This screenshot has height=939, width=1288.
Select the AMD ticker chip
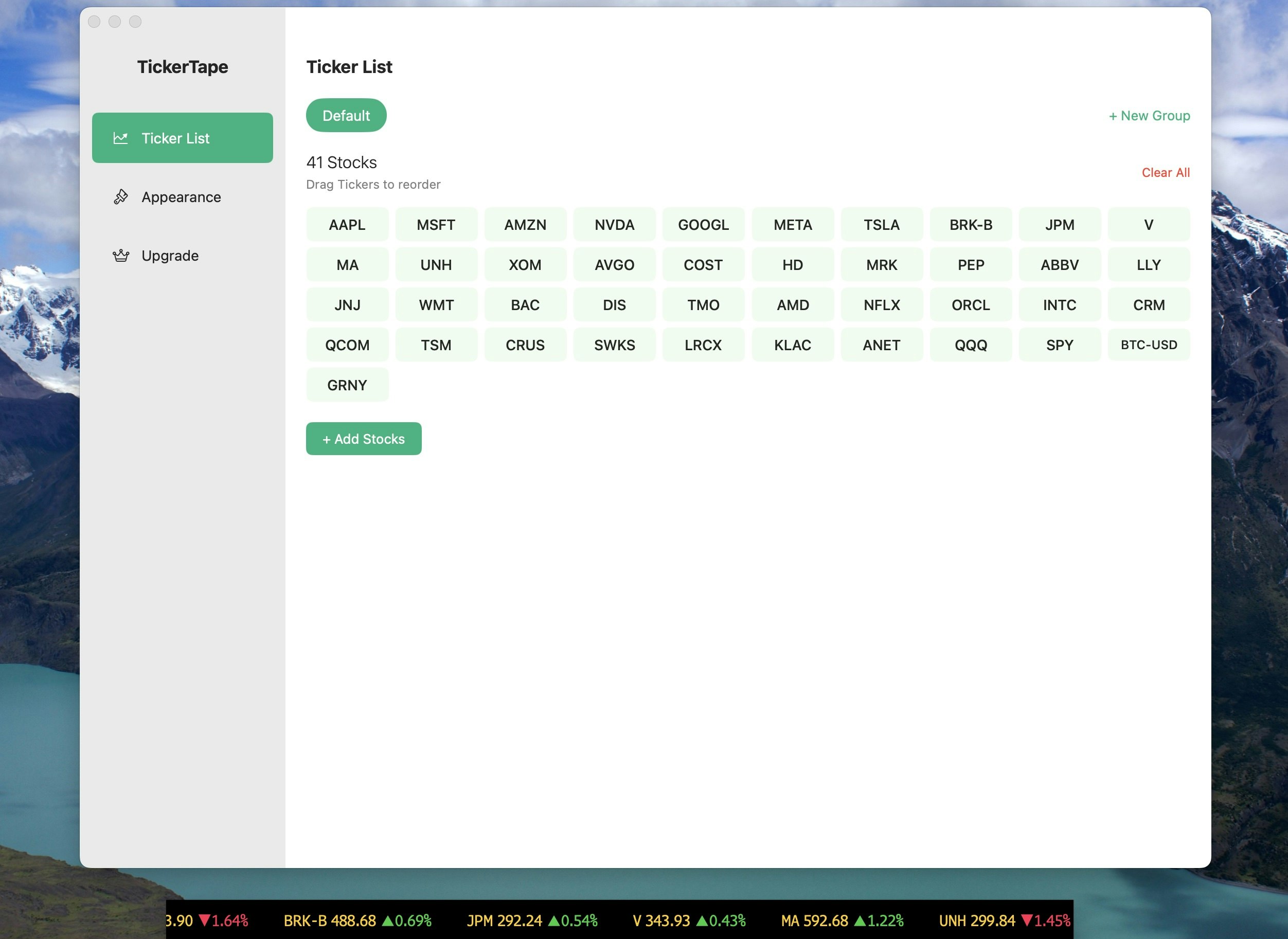tap(793, 304)
